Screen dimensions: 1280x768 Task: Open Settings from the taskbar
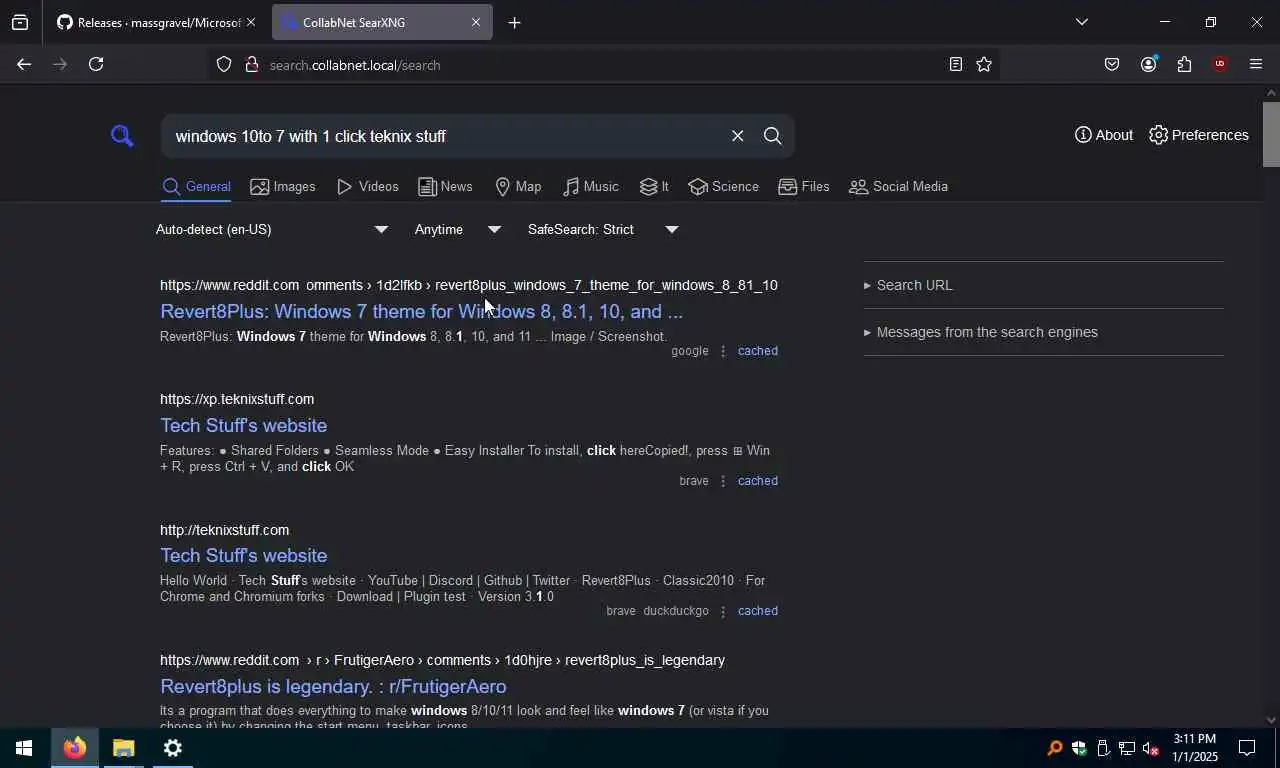[172, 748]
